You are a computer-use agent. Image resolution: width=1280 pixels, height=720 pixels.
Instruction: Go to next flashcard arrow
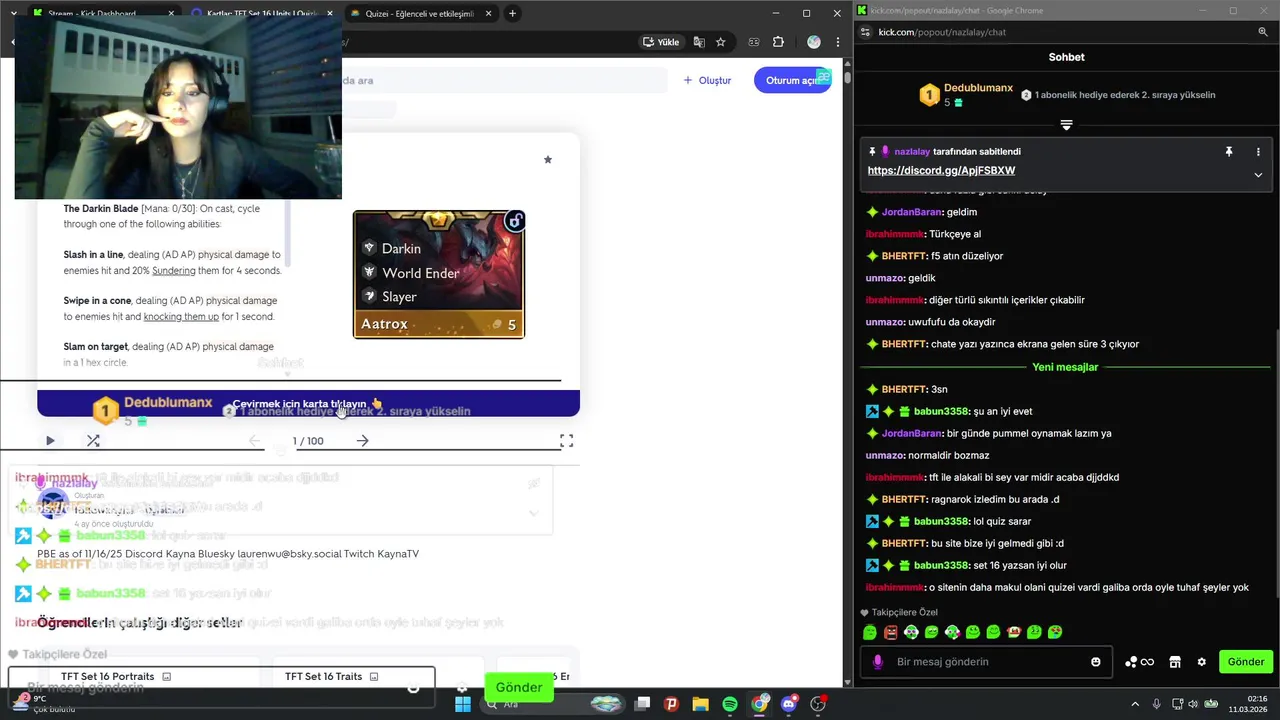(x=362, y=440)
